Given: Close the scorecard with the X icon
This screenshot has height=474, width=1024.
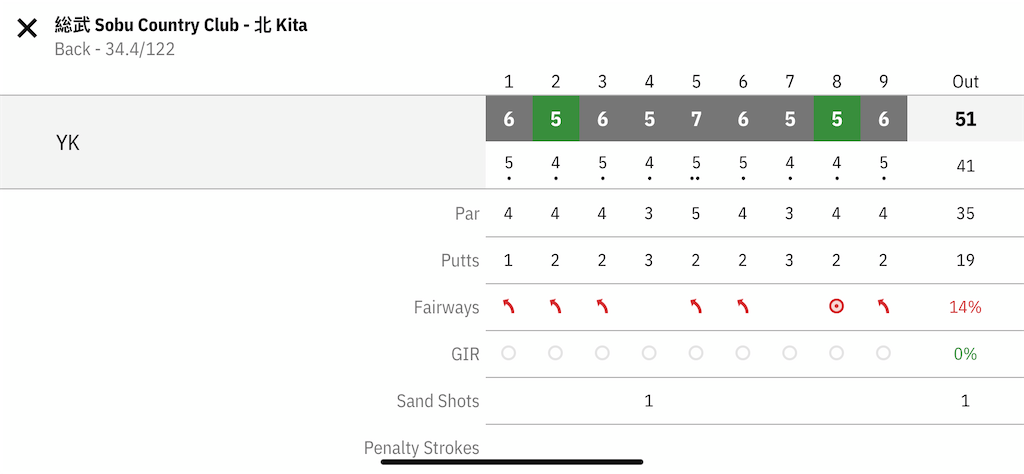Looking at the screenshot, I should (x=27, y=29).
